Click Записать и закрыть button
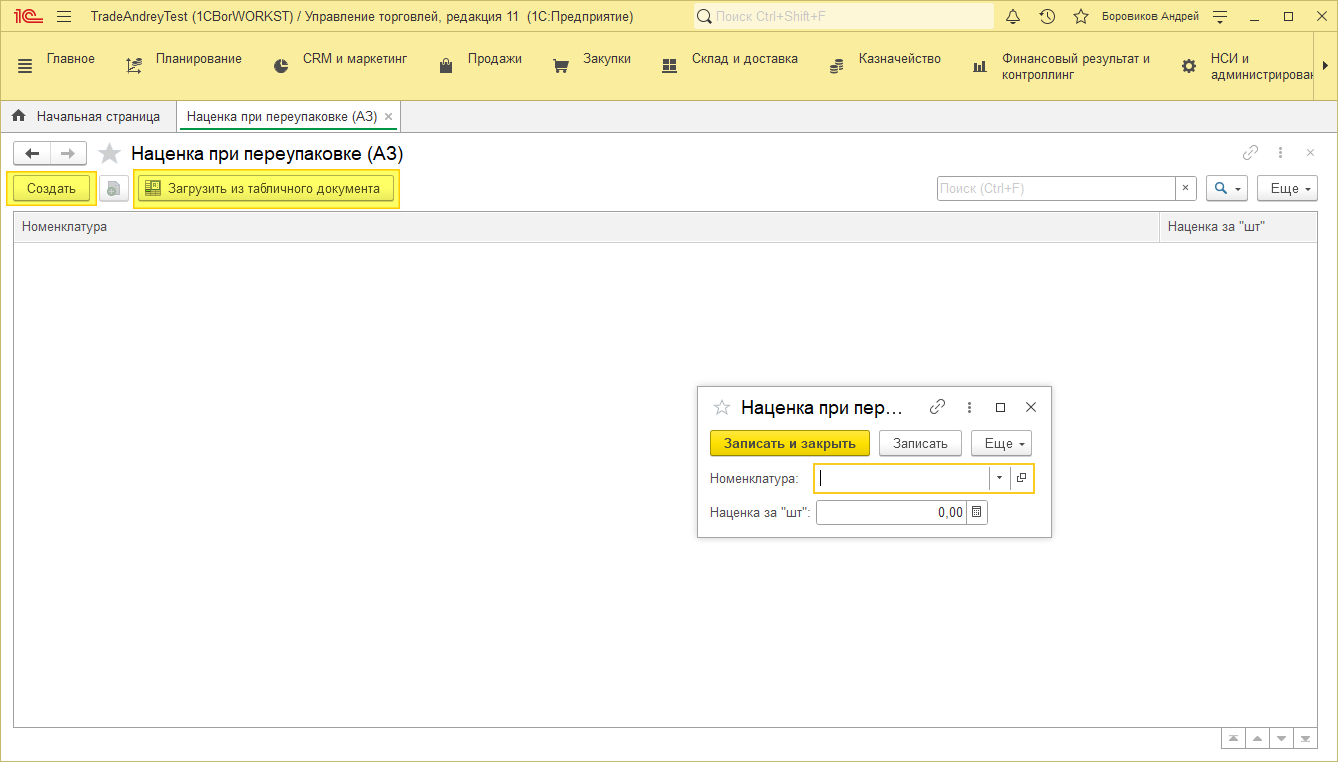This screenshot has width=1338, height=762. 789,443
